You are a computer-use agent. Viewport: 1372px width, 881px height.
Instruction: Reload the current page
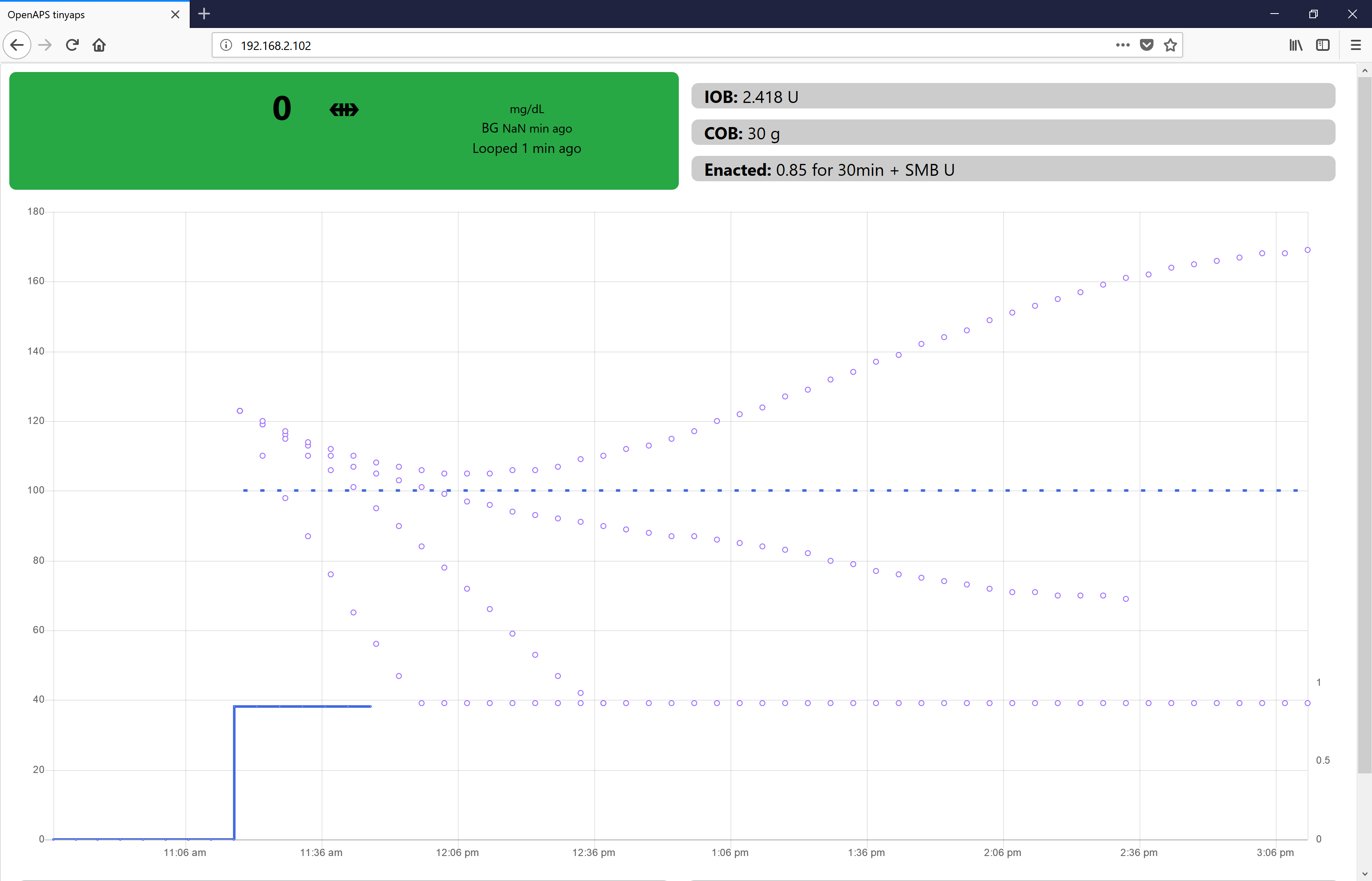[72, 45]
